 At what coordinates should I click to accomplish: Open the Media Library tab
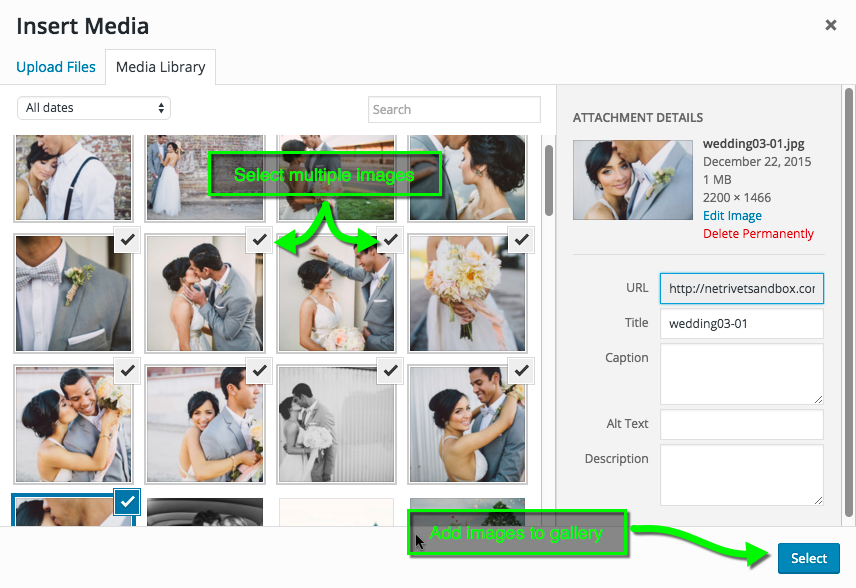[x=160, y=67]
